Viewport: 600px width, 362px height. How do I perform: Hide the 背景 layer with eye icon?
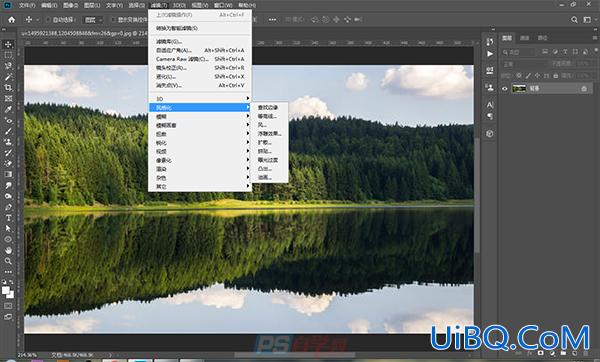click(505, 89)
